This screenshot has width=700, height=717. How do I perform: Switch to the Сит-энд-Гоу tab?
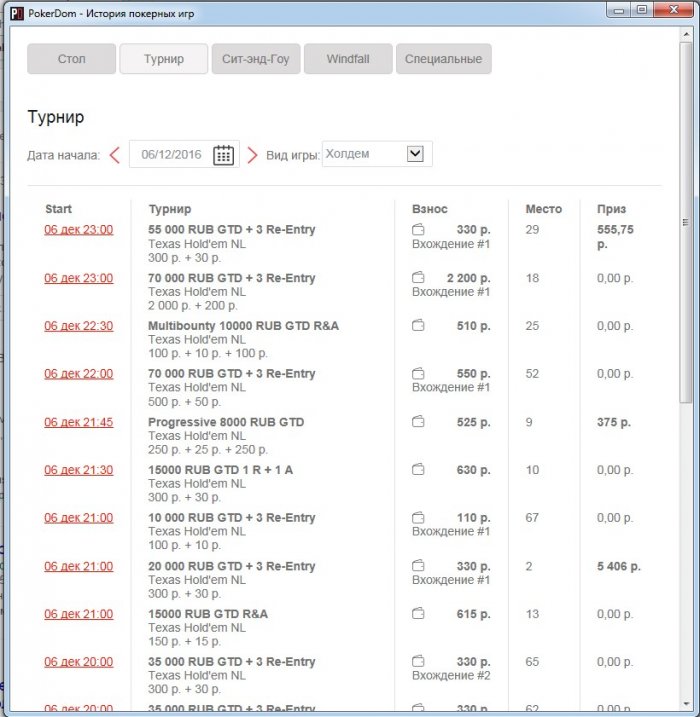coord(256,59)
